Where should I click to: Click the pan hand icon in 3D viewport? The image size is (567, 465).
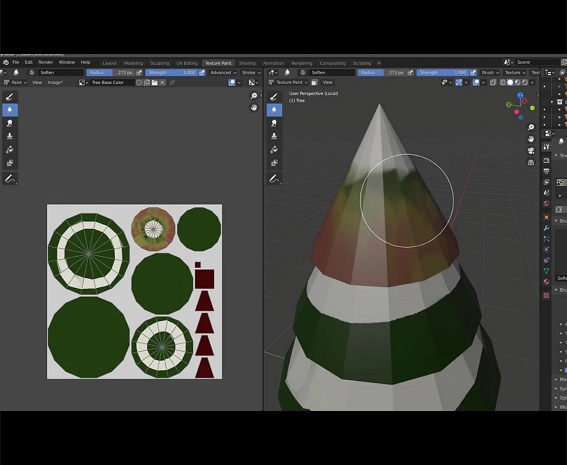(531, 139)
